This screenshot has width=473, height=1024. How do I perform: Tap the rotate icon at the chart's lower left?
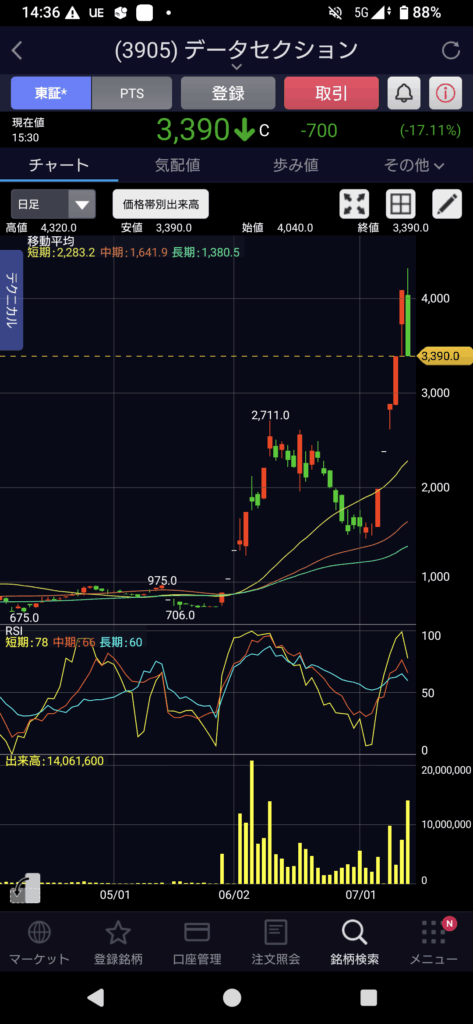tap(25, 889)
